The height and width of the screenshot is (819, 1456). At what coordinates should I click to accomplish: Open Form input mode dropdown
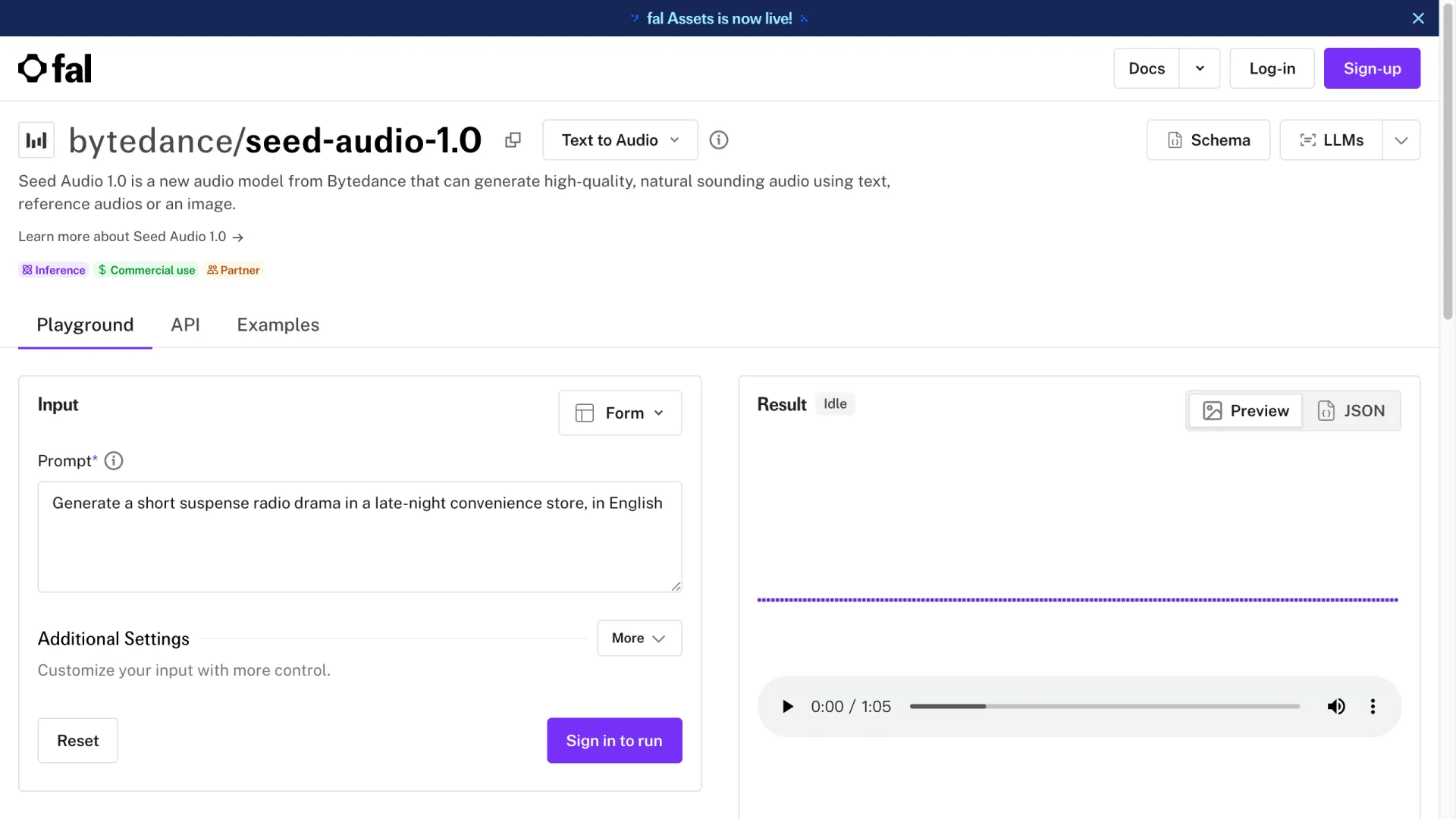click(x=620, y=413)
